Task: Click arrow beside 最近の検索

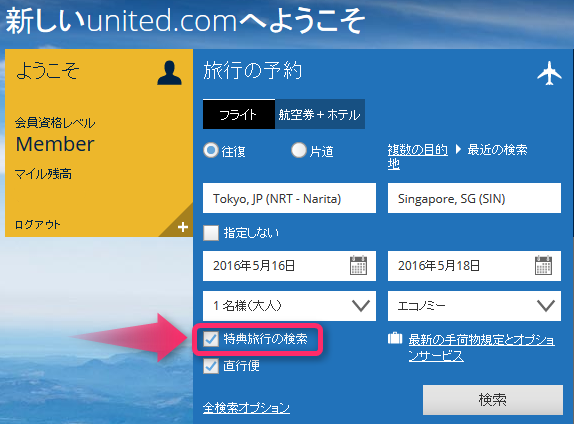Action: point(458,149)
